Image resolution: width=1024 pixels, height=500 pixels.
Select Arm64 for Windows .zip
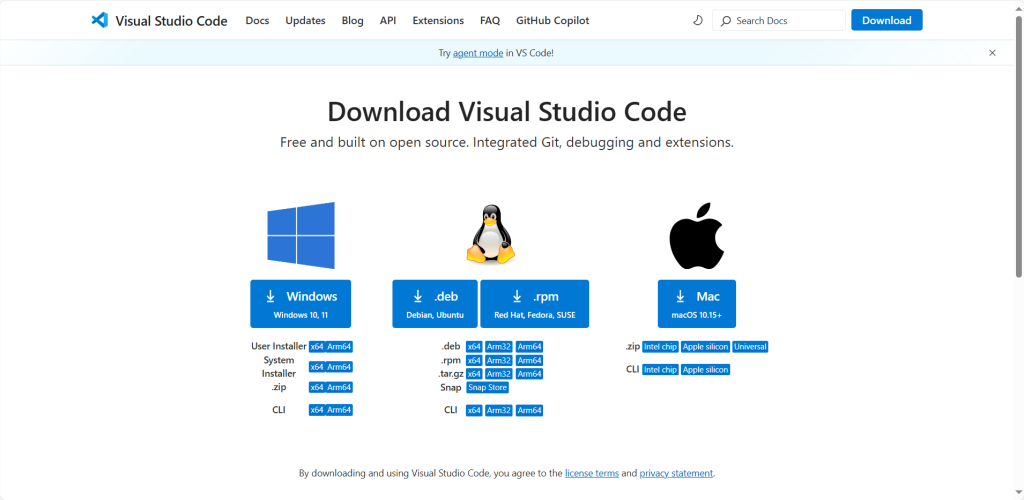[340, 387]
